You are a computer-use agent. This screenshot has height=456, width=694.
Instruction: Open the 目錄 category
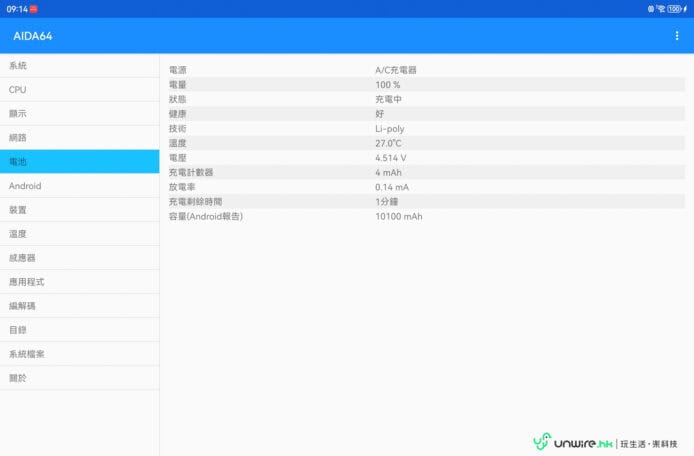[80, 330]
